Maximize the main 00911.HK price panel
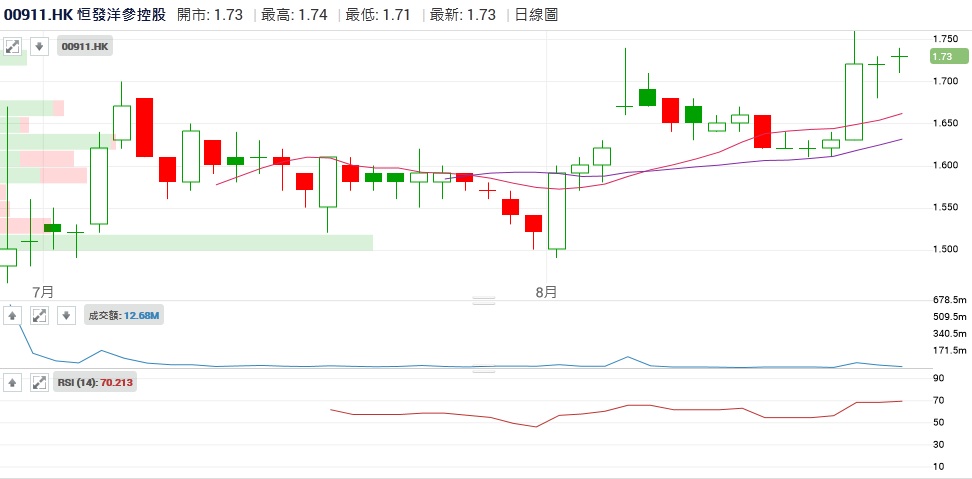This screenshot has width=972, height=479. (x=13, y=46)
